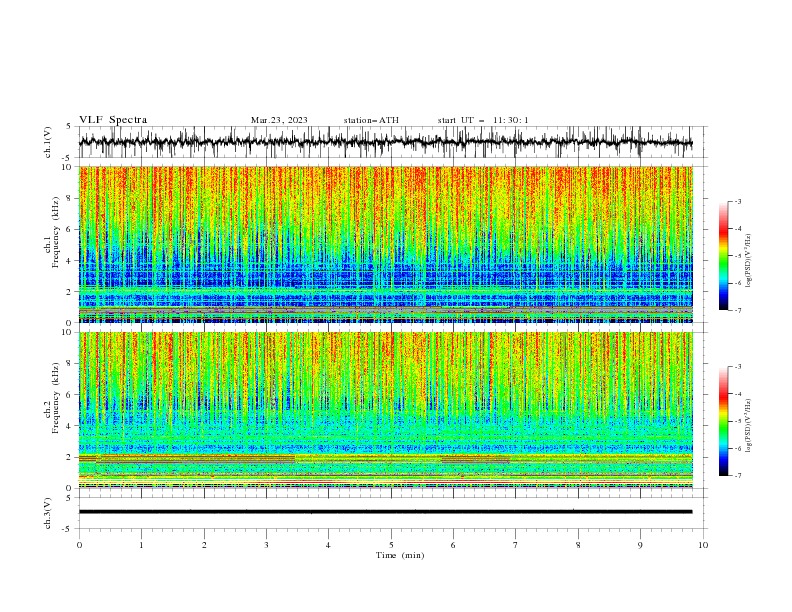Click tick '6' on the Time axis
792x612 pixels.
coord(453,545)
